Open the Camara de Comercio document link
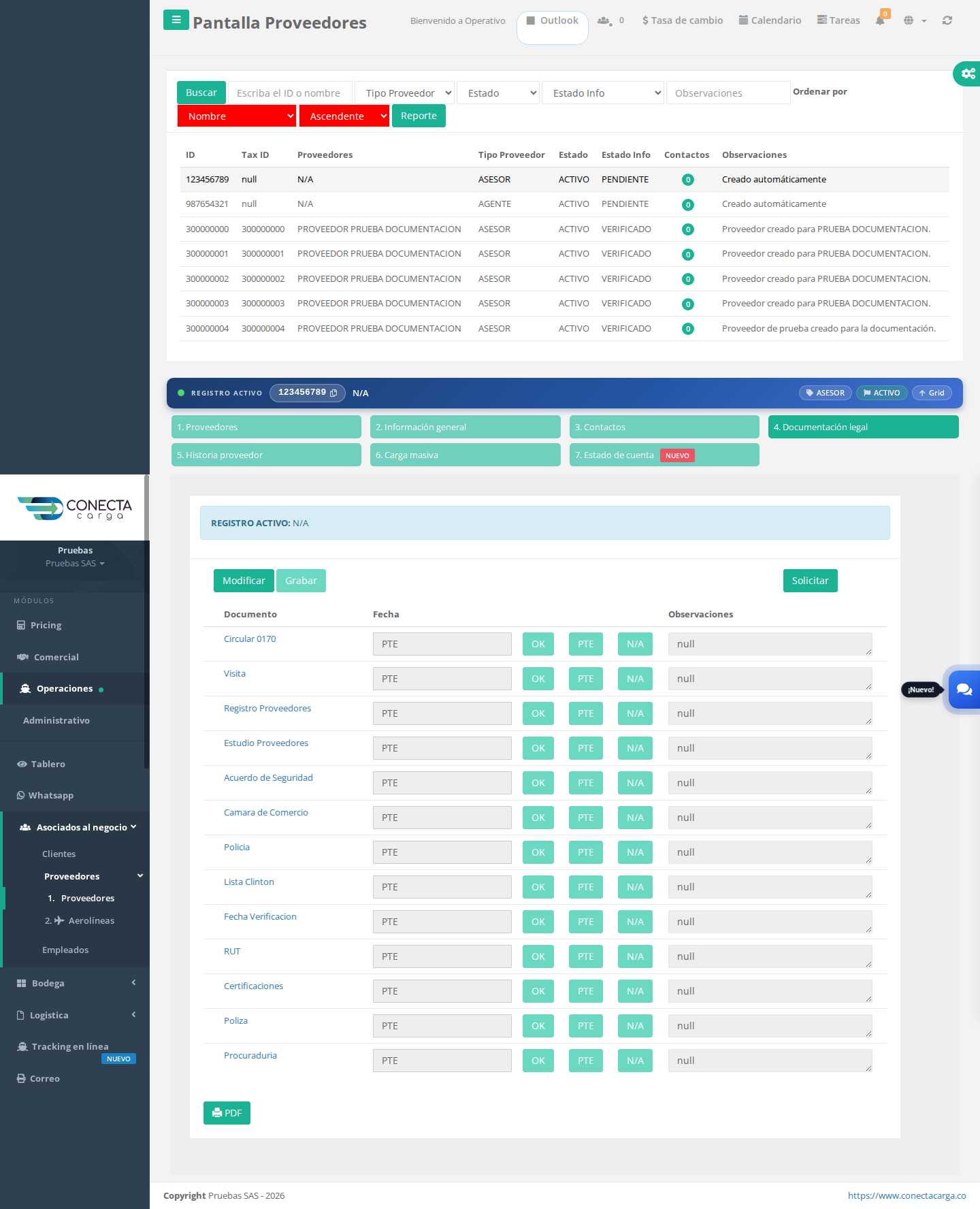980x1209 pixels. 266,812
